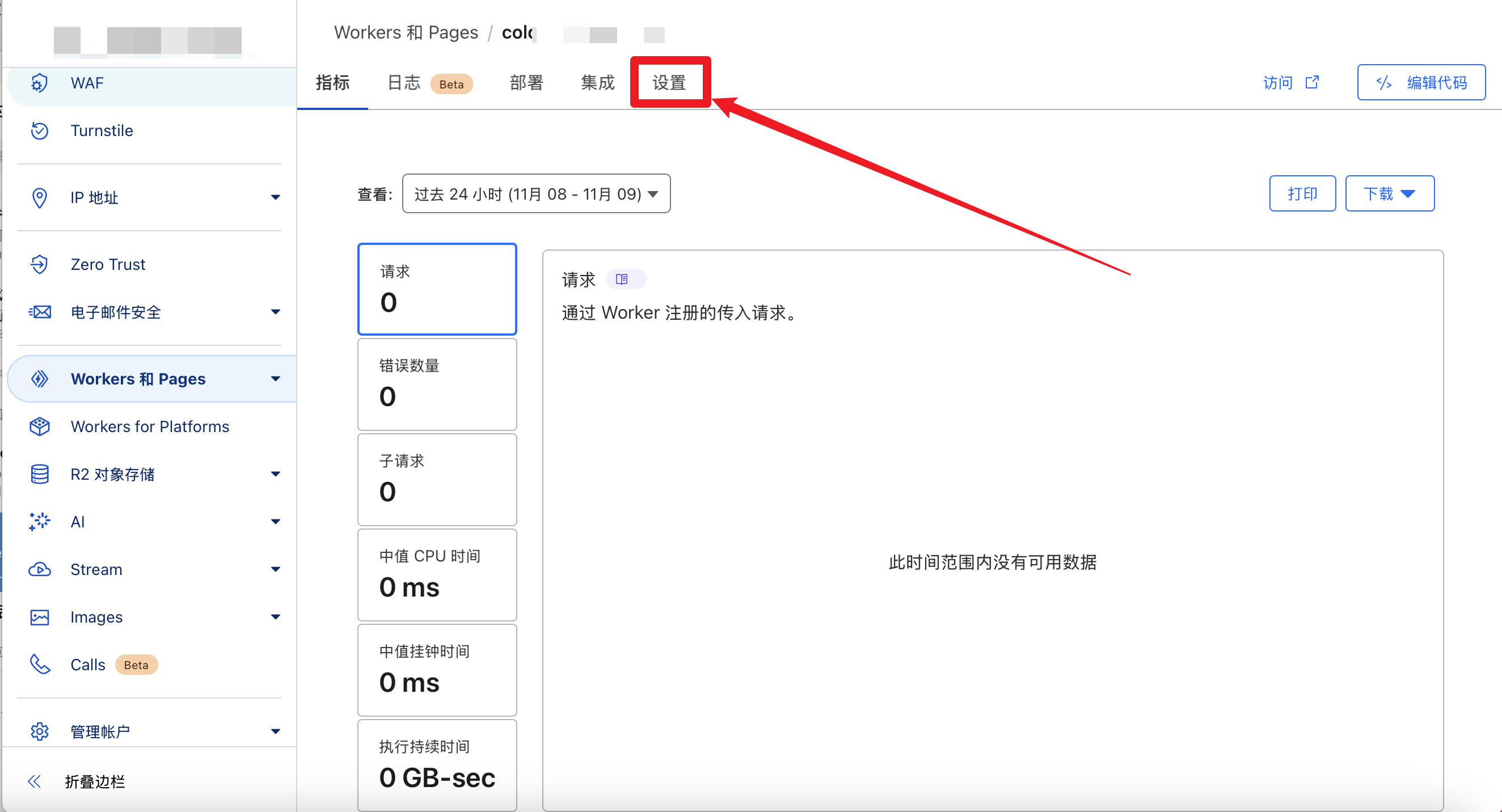Open the 过去 24 小时 time range dropdown
This screenshot has height=812, width=1502.
(536, 193)
